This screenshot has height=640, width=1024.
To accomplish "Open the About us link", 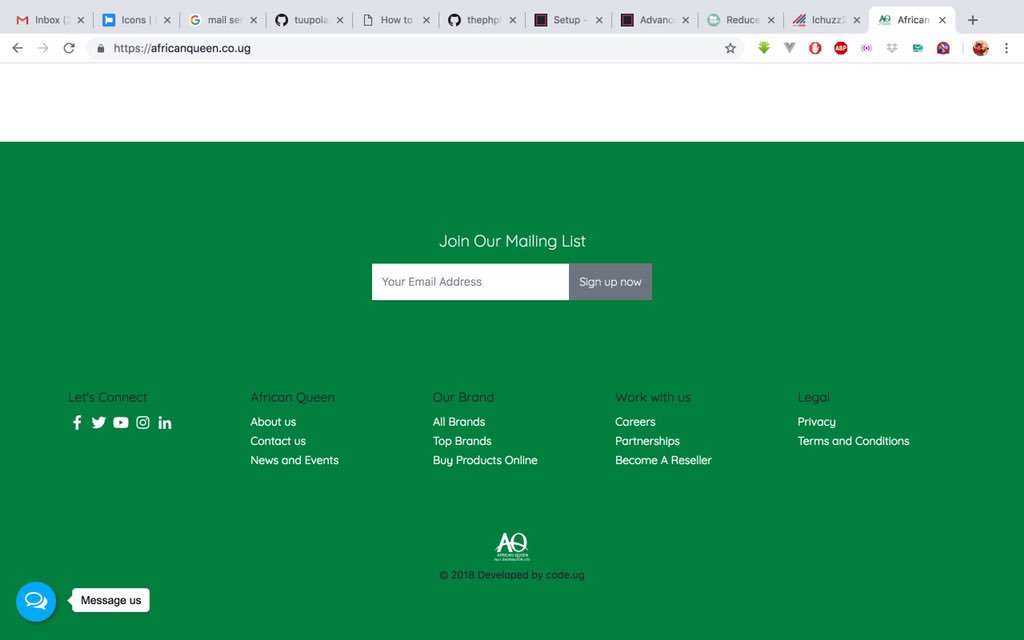I will coord(273,422).
